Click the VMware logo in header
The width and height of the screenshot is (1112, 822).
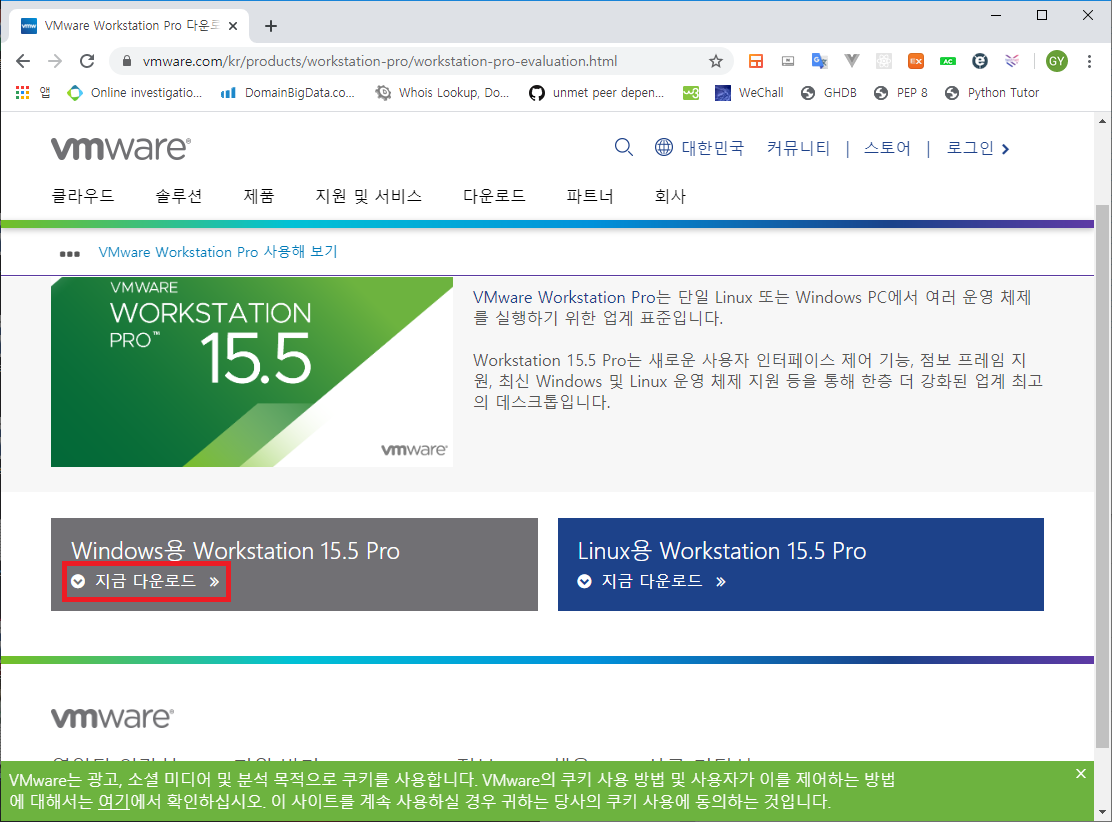(121, 148)
